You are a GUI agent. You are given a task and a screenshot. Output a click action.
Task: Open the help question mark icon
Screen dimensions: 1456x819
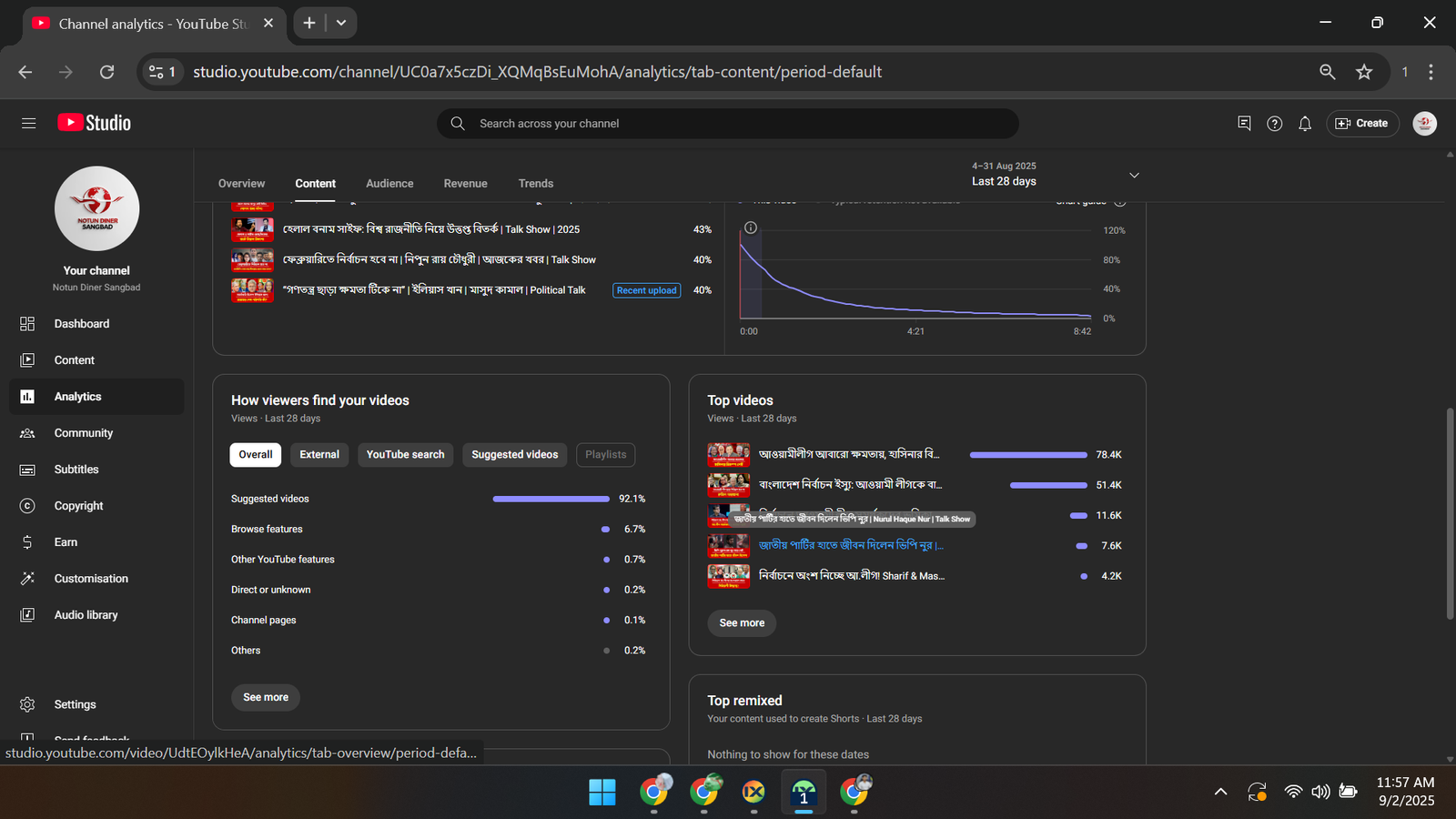coord(1274,124)
